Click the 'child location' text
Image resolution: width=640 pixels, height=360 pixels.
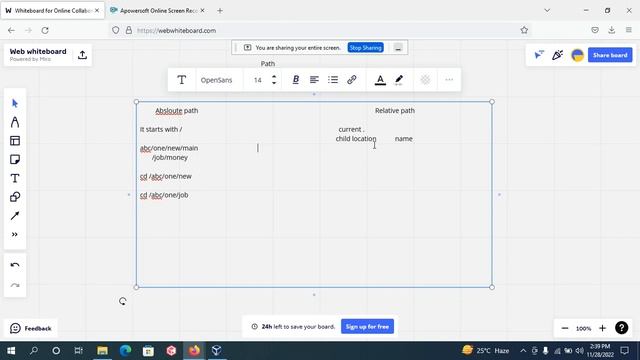356,139
